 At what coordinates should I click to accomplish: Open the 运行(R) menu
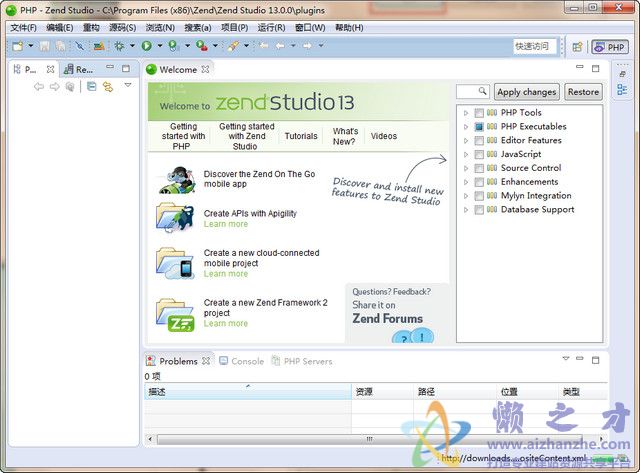pyautogui.click(x=271, y=28)
